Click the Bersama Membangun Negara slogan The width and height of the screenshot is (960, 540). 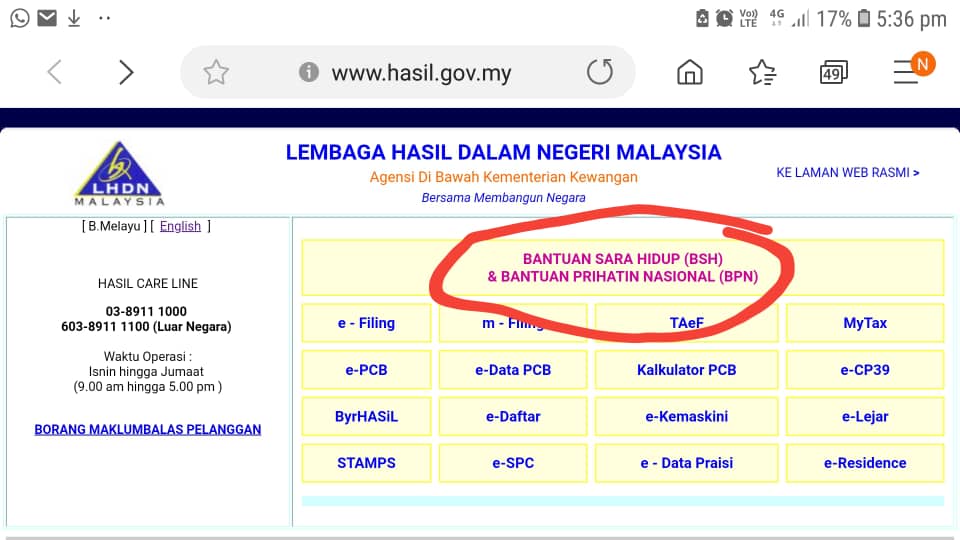(x=503, y=198)
